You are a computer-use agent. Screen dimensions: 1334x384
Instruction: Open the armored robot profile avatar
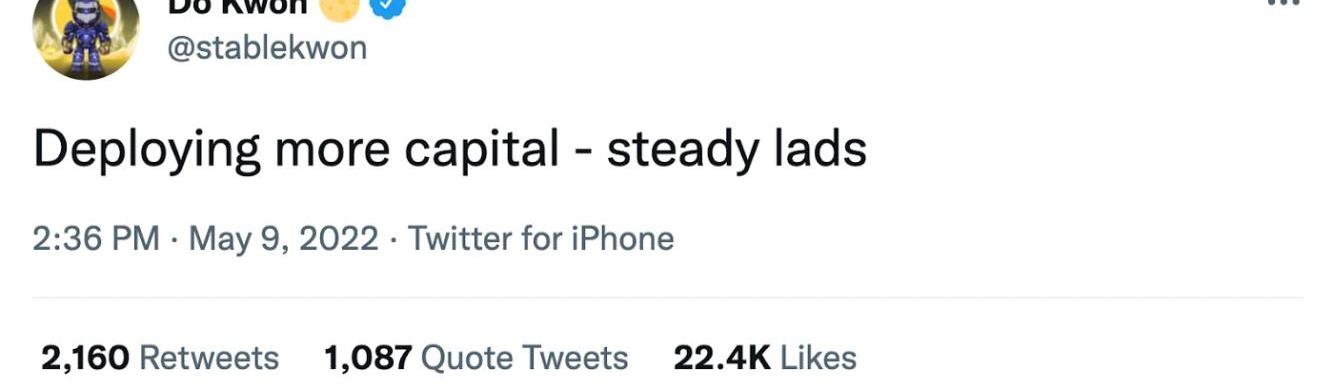tap(85, 36)
